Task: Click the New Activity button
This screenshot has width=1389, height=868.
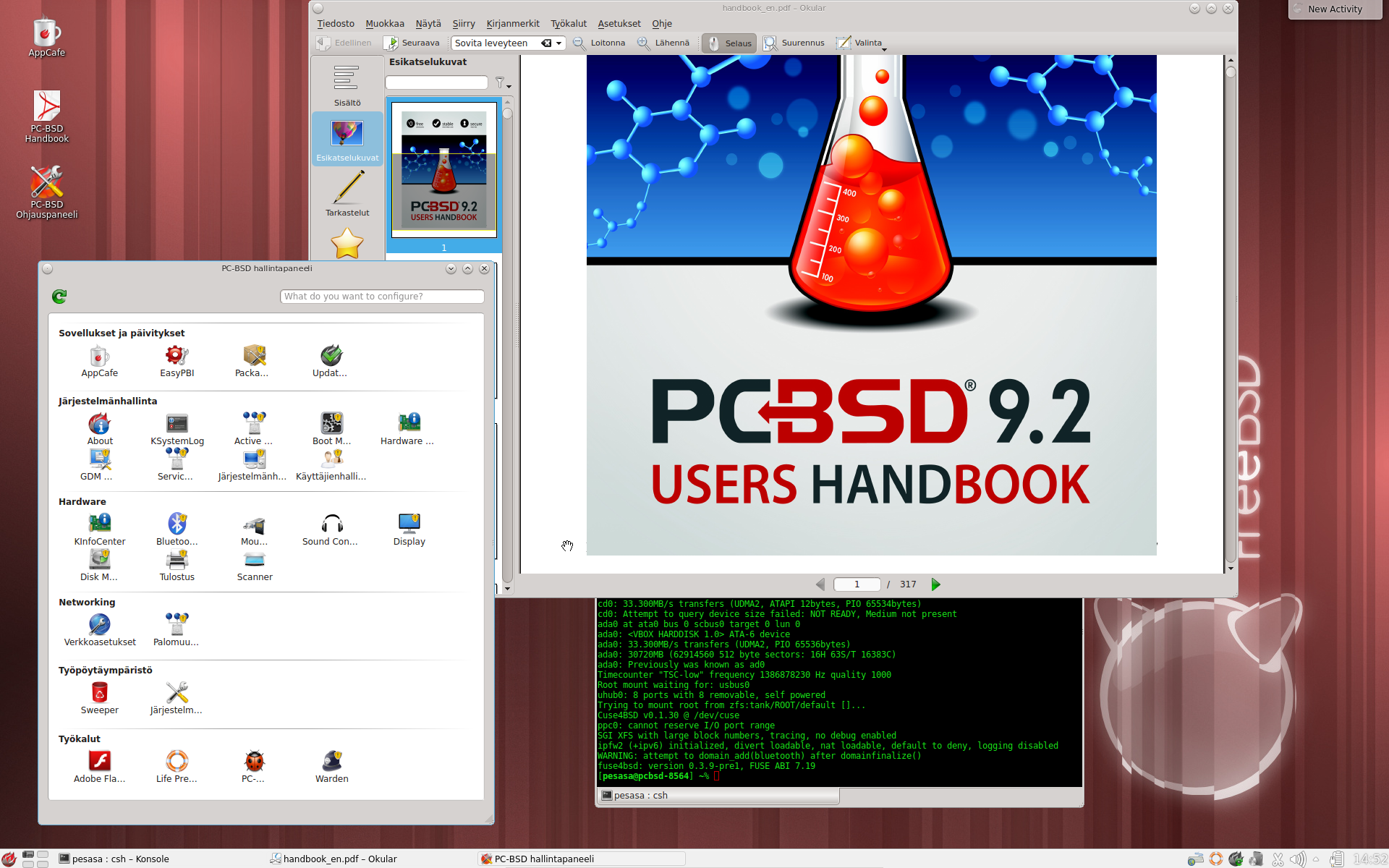Action: pos(1335,9)
